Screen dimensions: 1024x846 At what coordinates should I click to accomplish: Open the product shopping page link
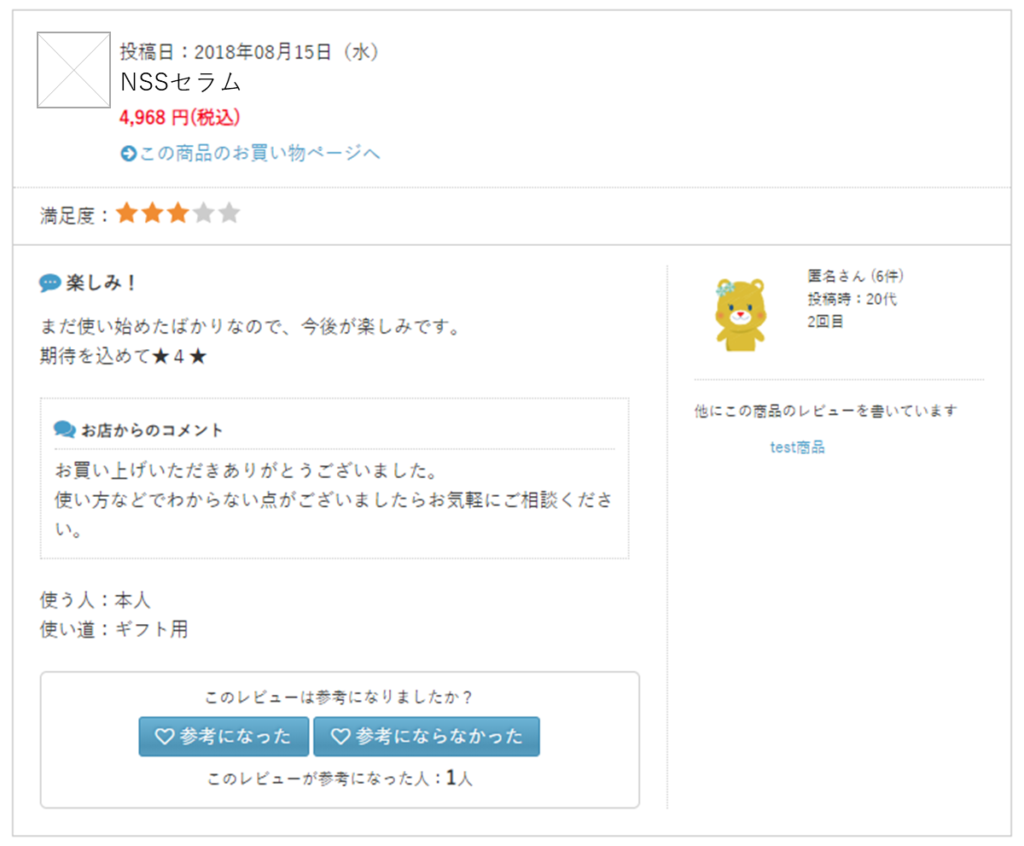pos(258,153)
